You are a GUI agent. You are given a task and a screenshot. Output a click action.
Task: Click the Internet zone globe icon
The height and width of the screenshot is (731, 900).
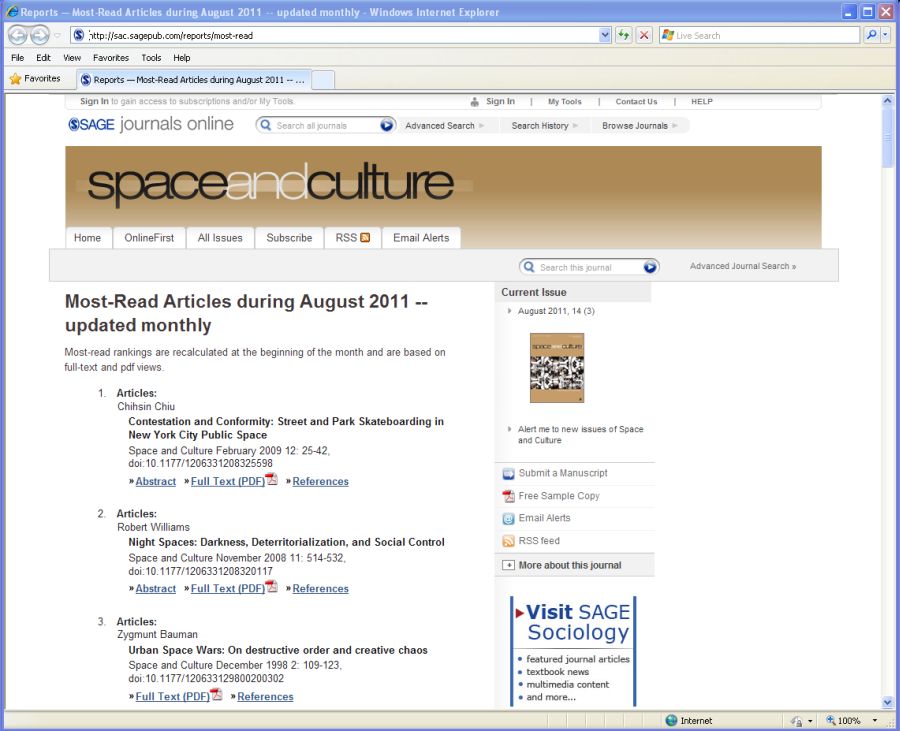click(x=671, y=720)
